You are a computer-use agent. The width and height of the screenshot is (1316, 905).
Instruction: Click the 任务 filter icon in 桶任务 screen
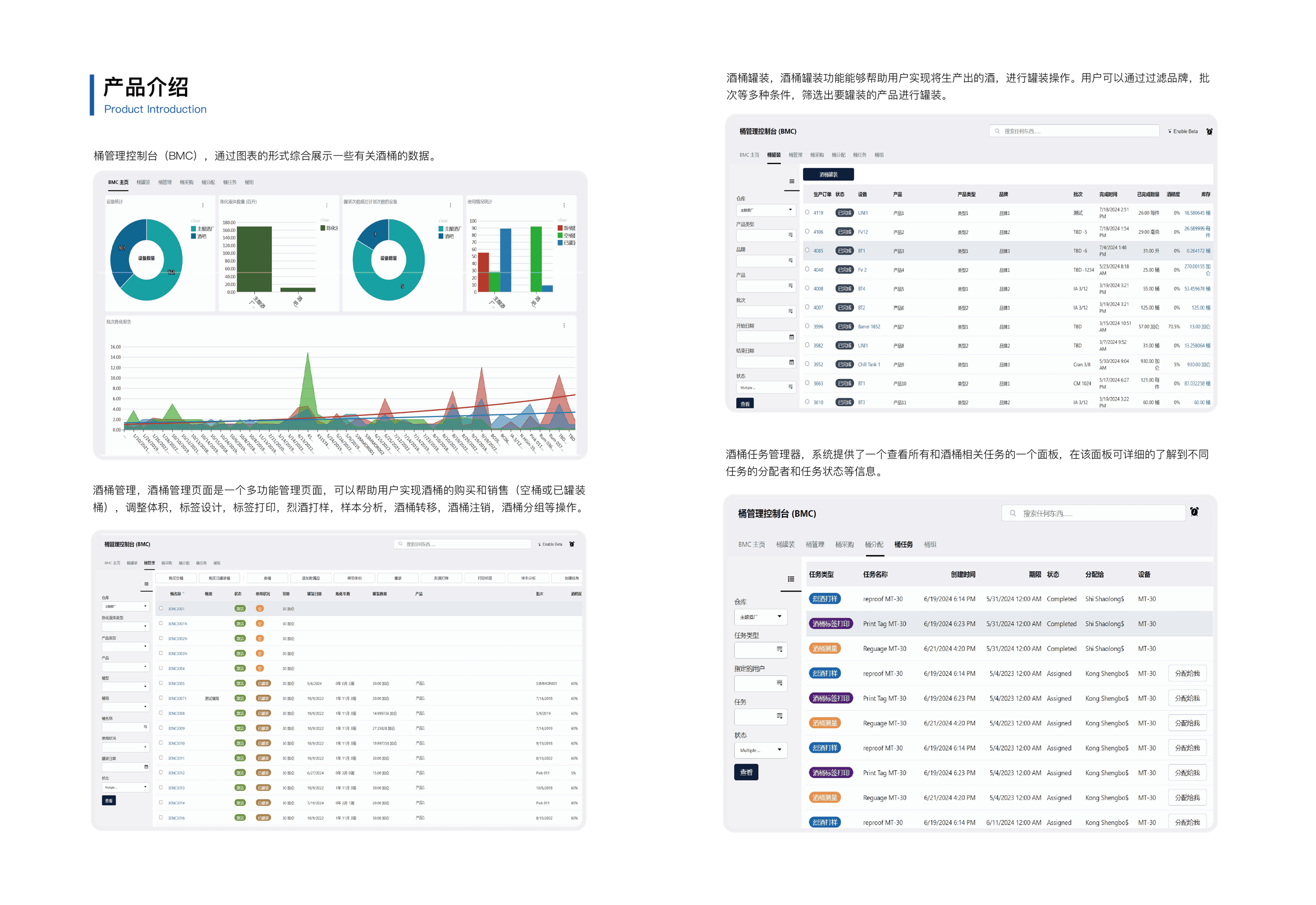779,716
